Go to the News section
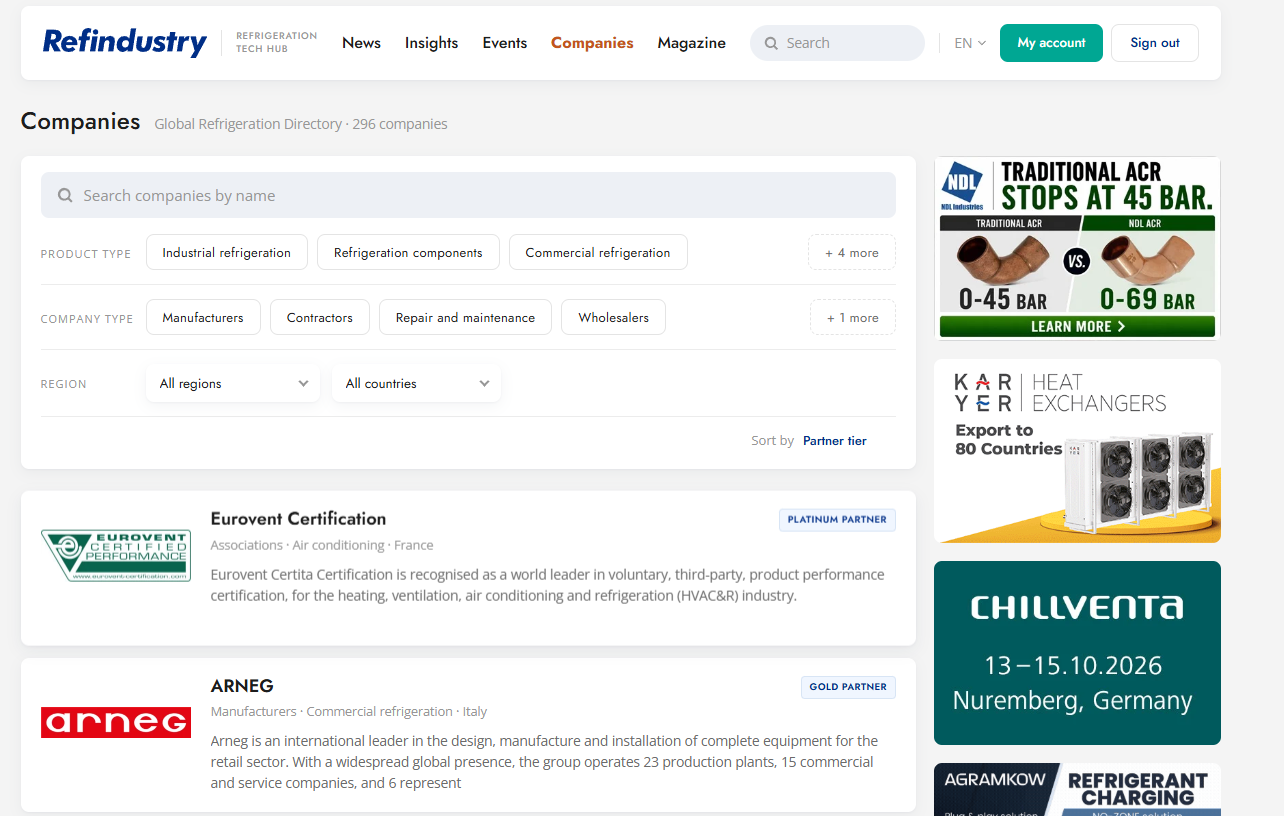Image resolution: width=1284 pixels, height=816 pixels. (361, 43)
